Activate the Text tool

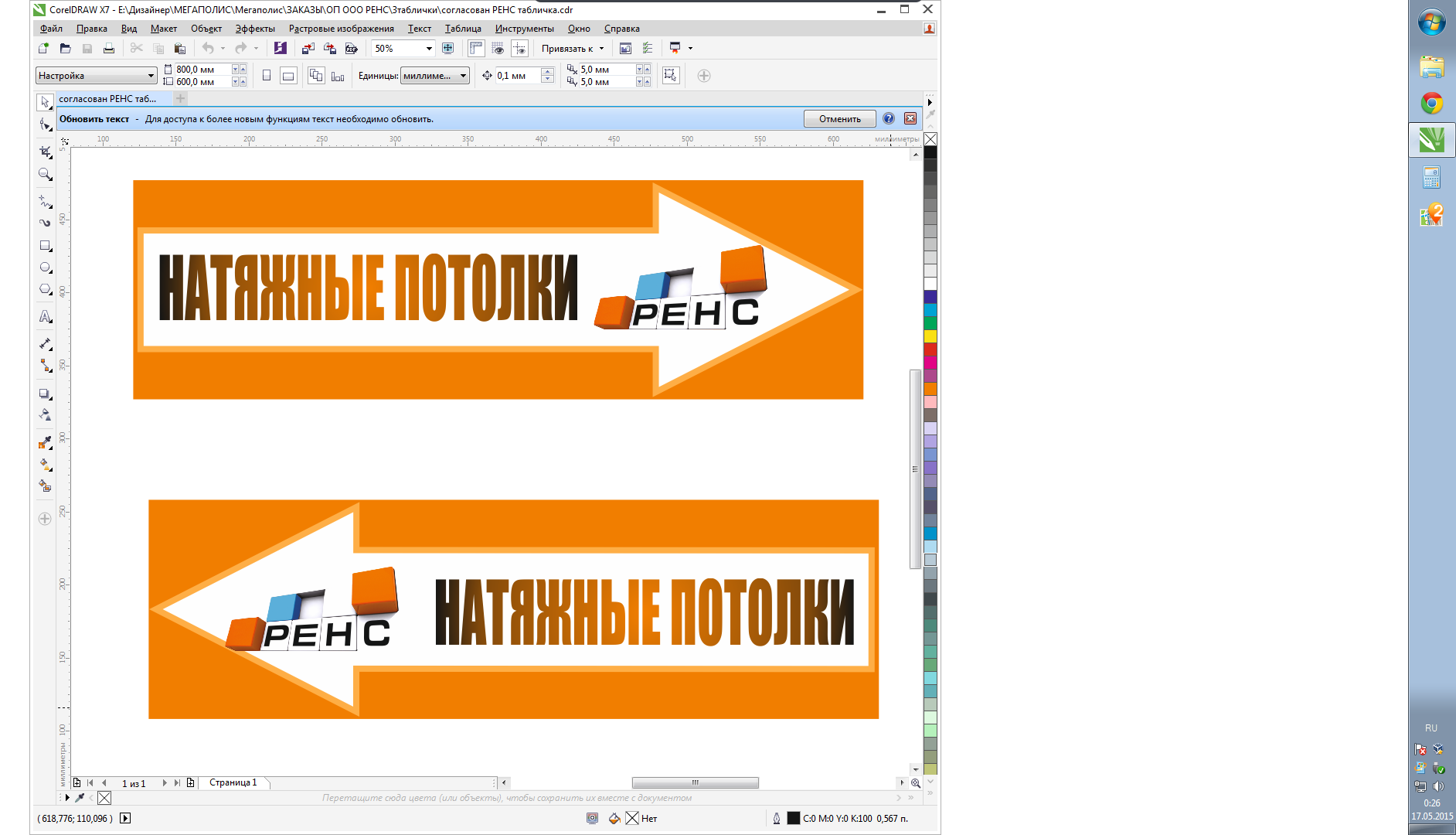coord(45,316)
